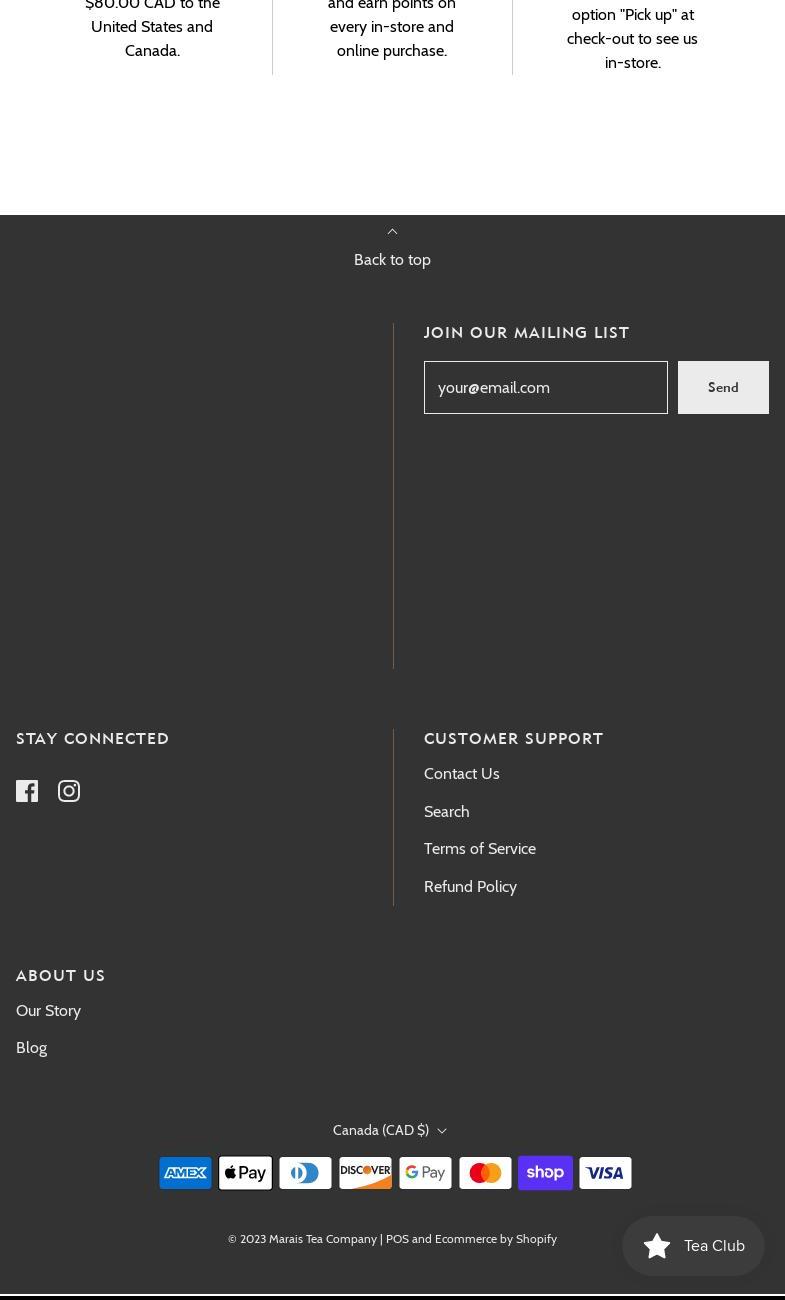Screen dimensions: 785x1300
Task: Open the Facebook page icon
Action: (27, 791)
